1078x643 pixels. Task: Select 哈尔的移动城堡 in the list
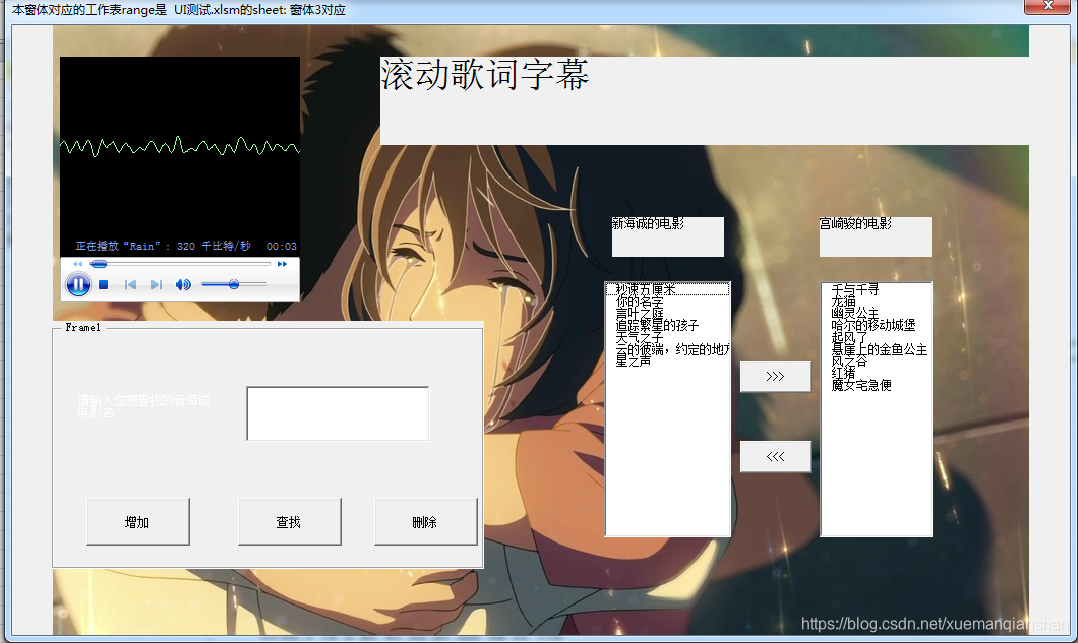click(877, 325)
